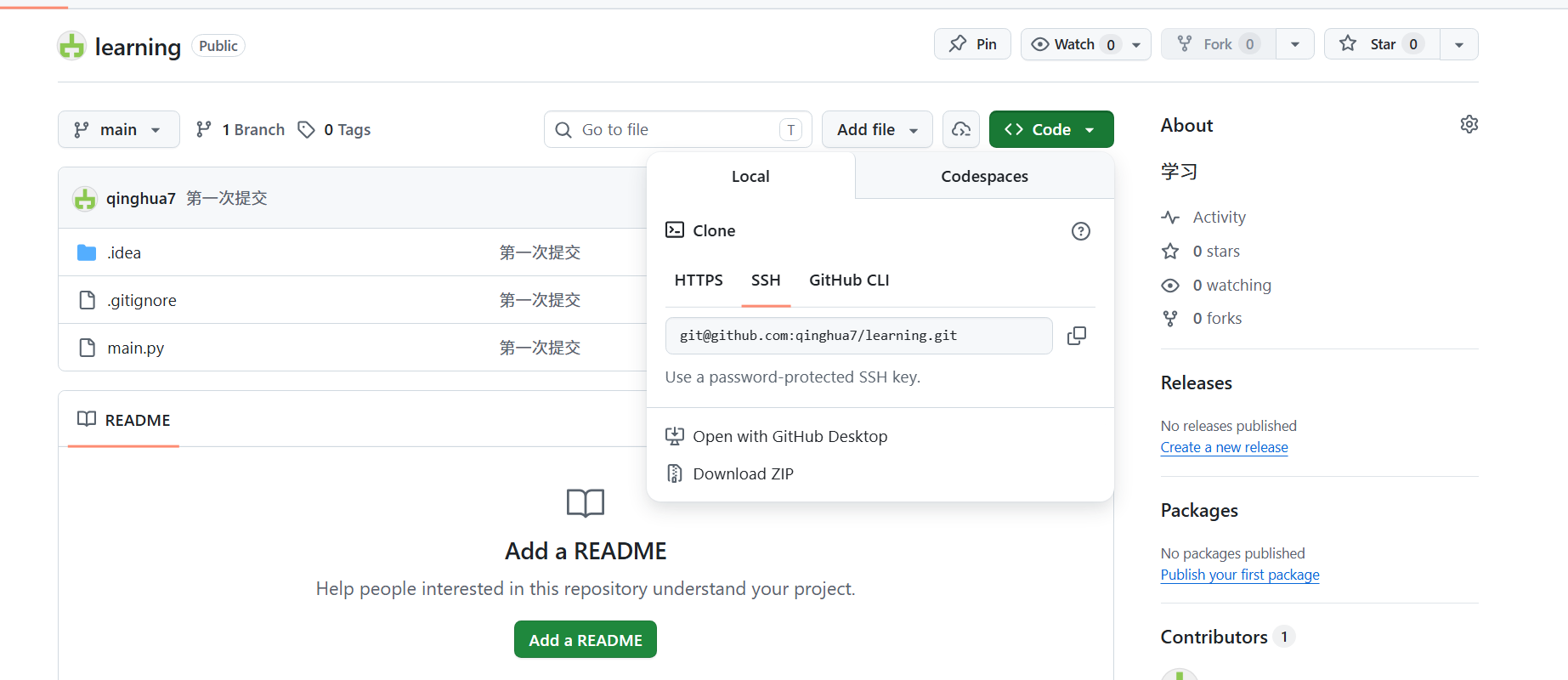This screenshot has width=1568, height=680.
Task: Open the main.py file
Action: point(136,348)
